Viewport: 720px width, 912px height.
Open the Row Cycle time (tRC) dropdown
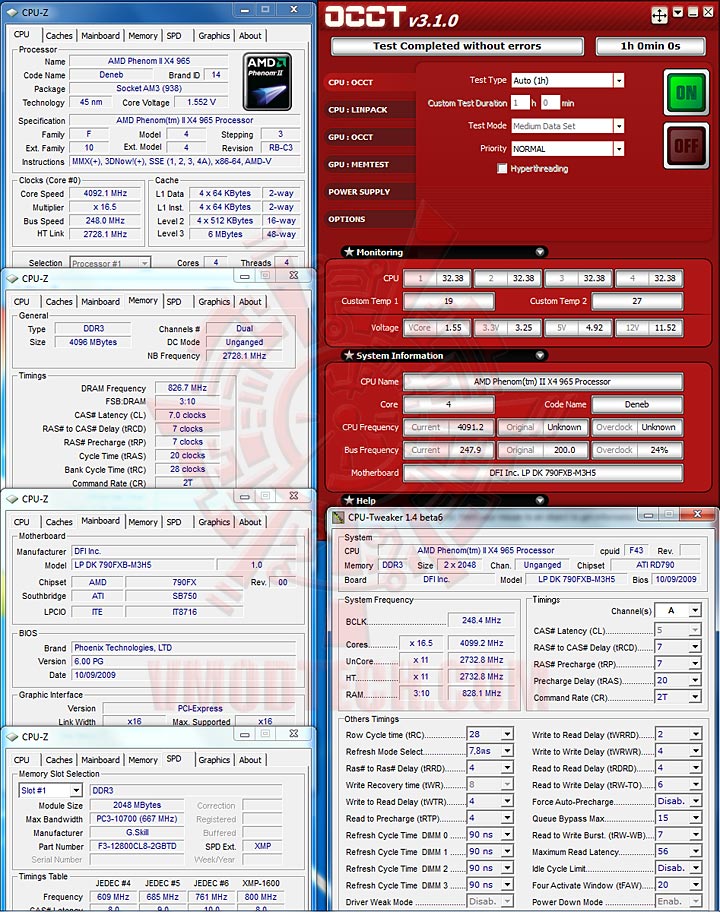507,735
